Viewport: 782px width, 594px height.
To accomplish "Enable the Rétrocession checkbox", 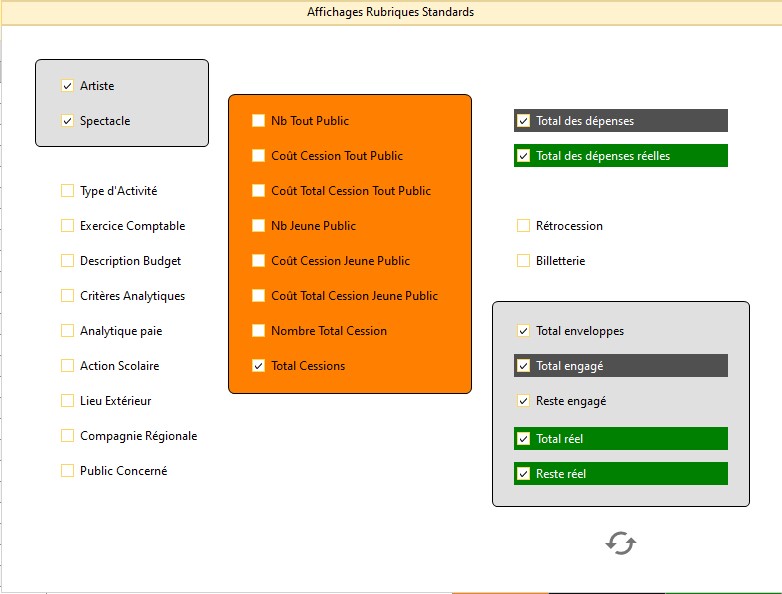I will [x=523, y=226].
